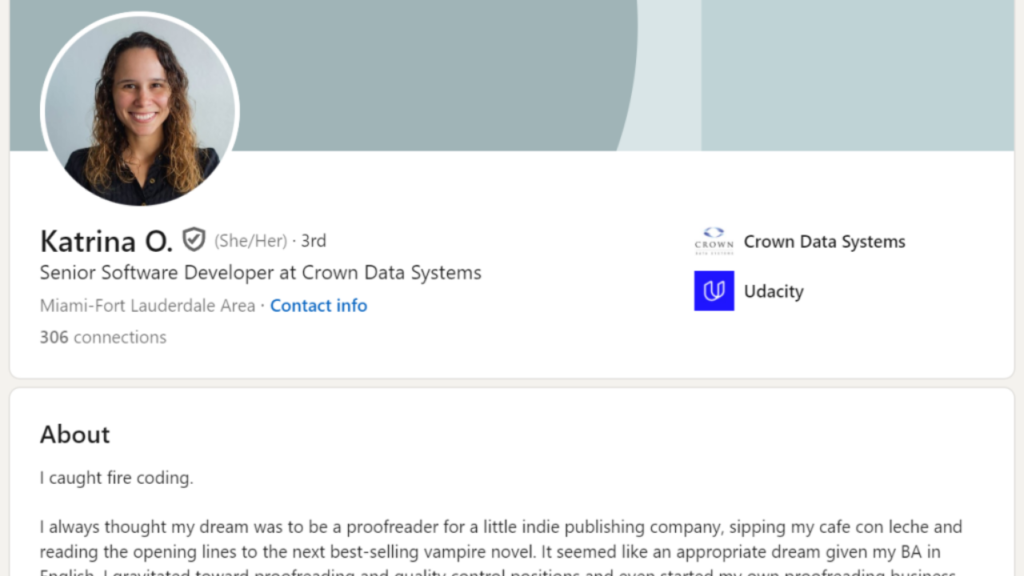Viewport: 1024px width, 576px height.
Task: Click the Crown Data Systems logo
Action: pos(714,241)
